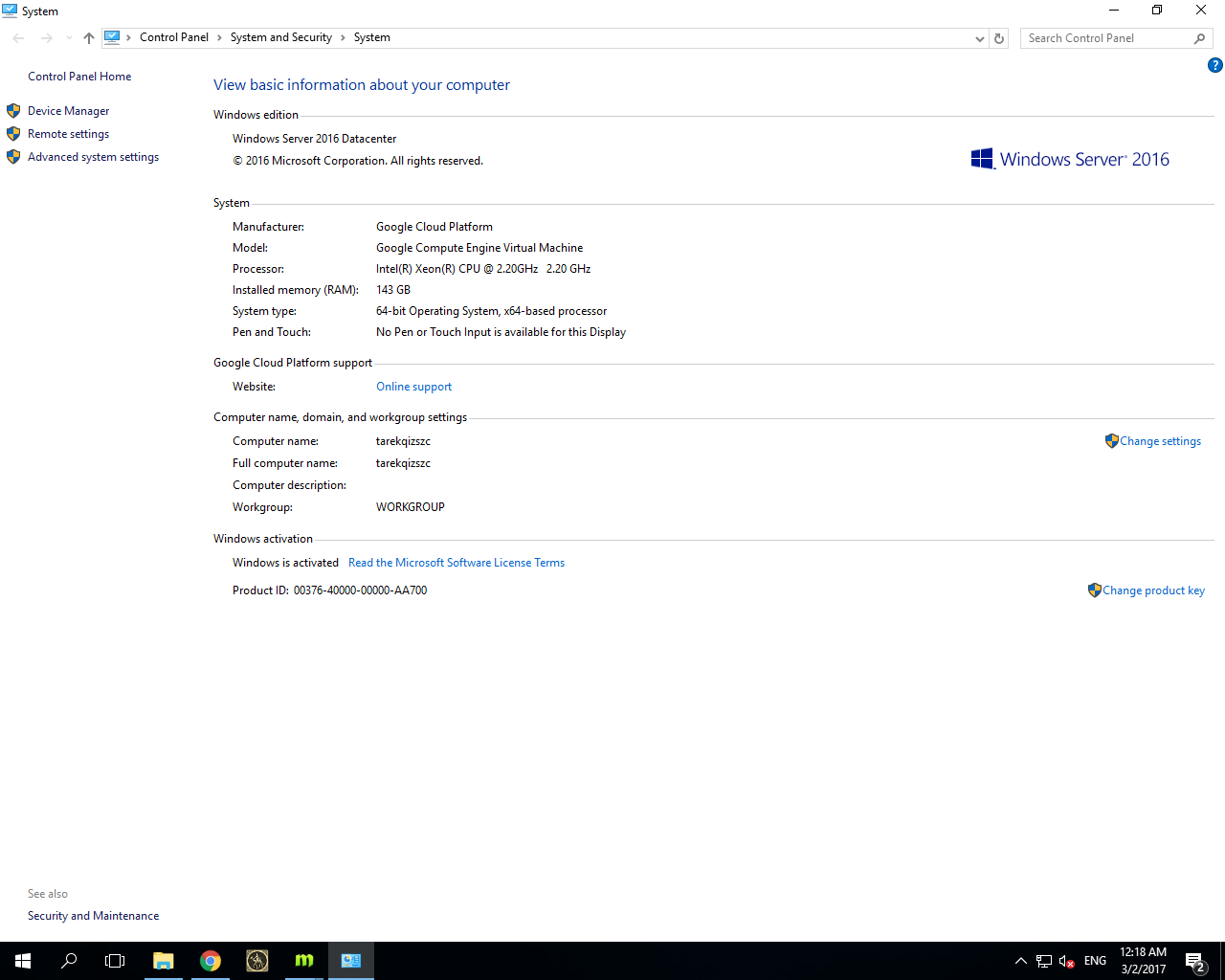Click the blue Help question mark icon
1225x980 pixels.
tap(1214, 65)
